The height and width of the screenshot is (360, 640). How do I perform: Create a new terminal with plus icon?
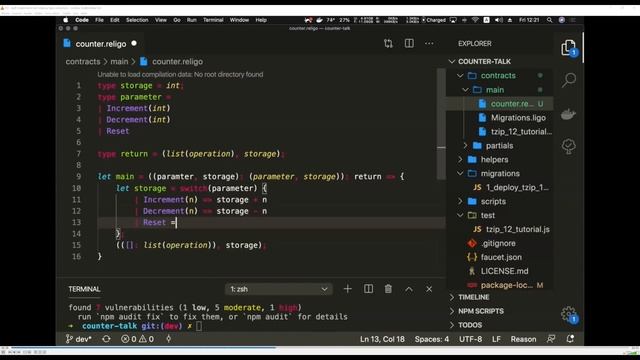coord(347,289)
